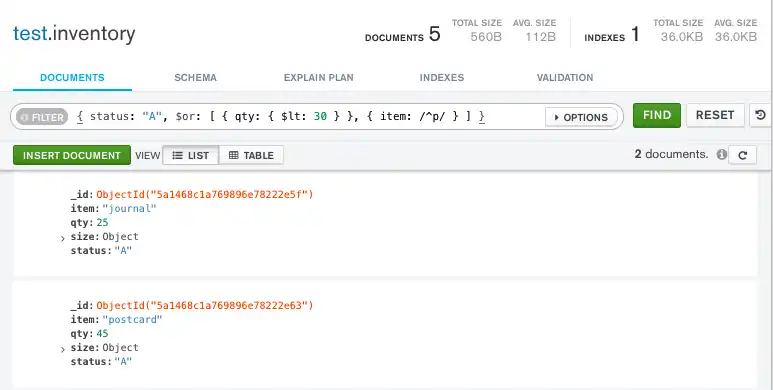This screenshot has height=390, width=773.
Task: Open the SCHEMA tab
Action: click(195, 78)
